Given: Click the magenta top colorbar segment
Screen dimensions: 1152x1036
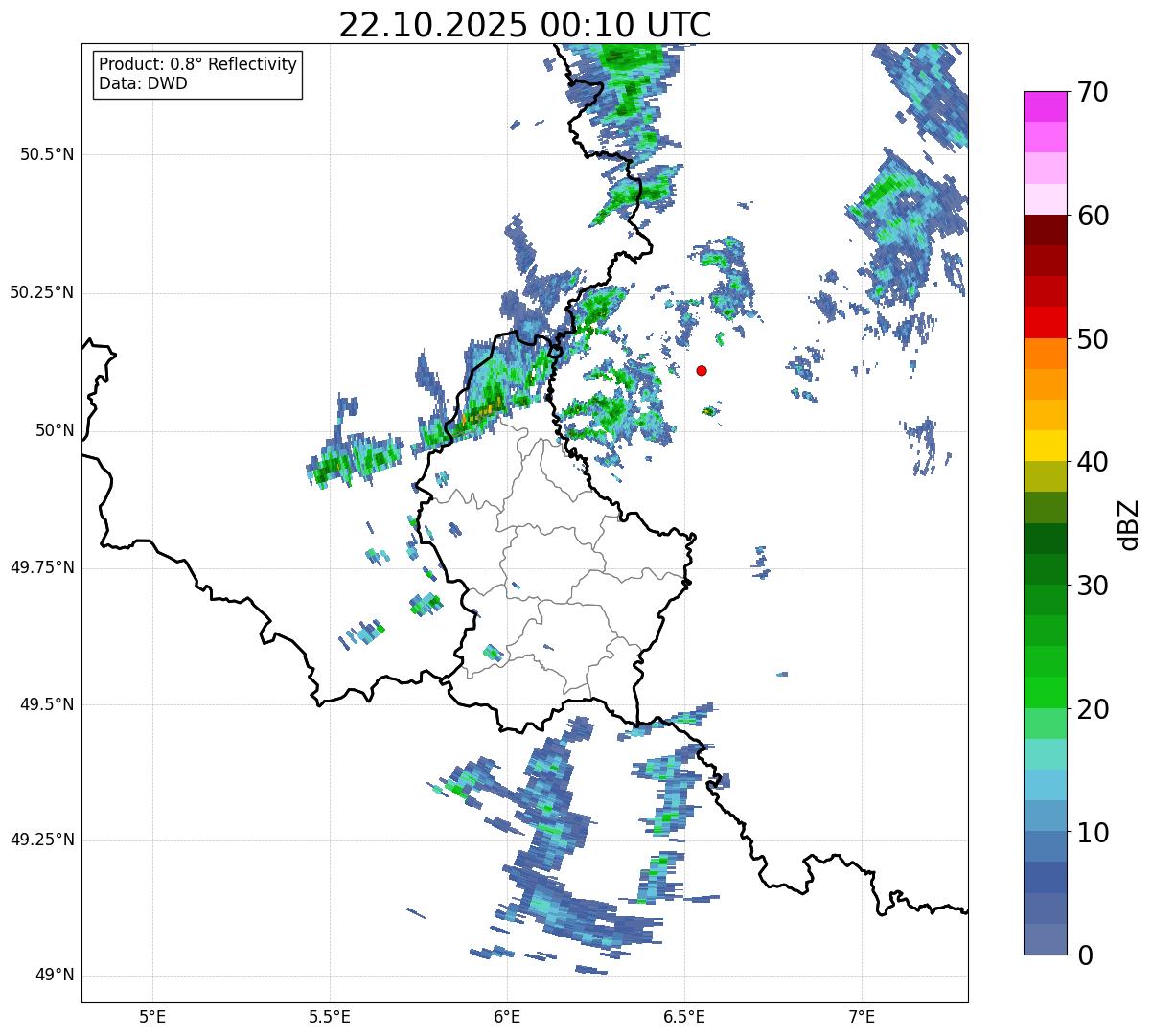Looking at the screenshot, I should pos(1046,106).
